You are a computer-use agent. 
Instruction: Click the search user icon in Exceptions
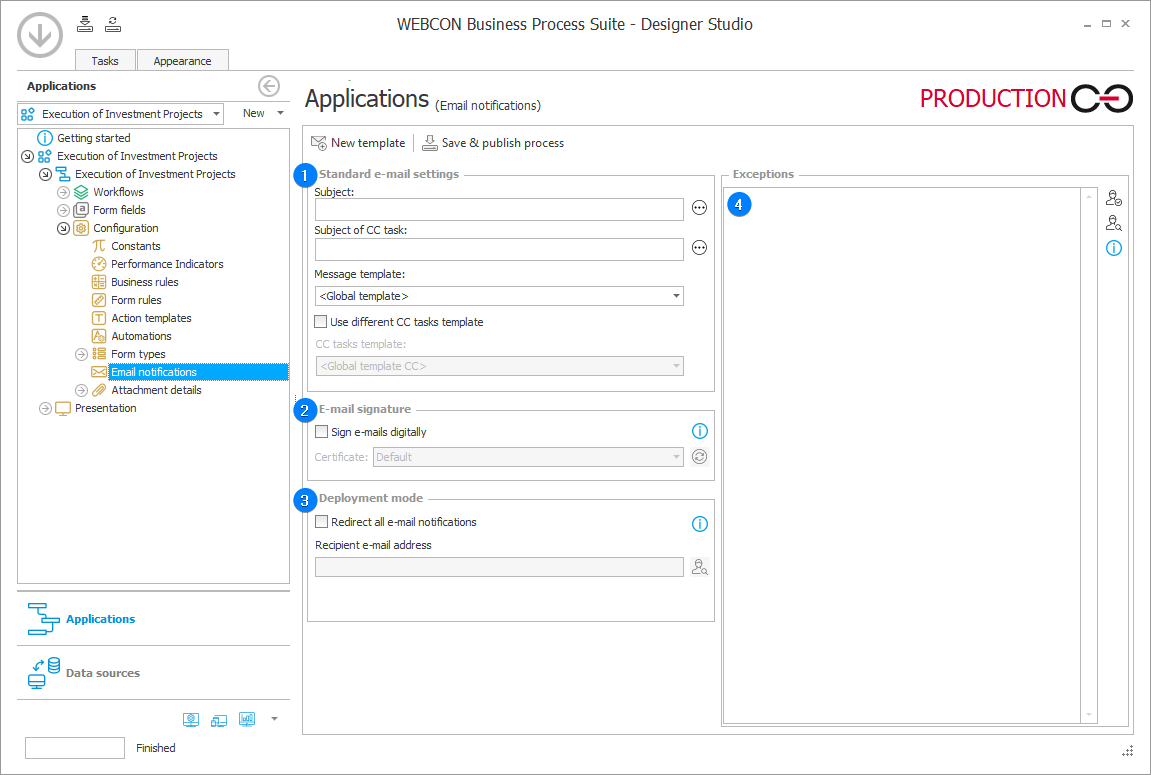pyautogui.click(x=1114, y=223)
